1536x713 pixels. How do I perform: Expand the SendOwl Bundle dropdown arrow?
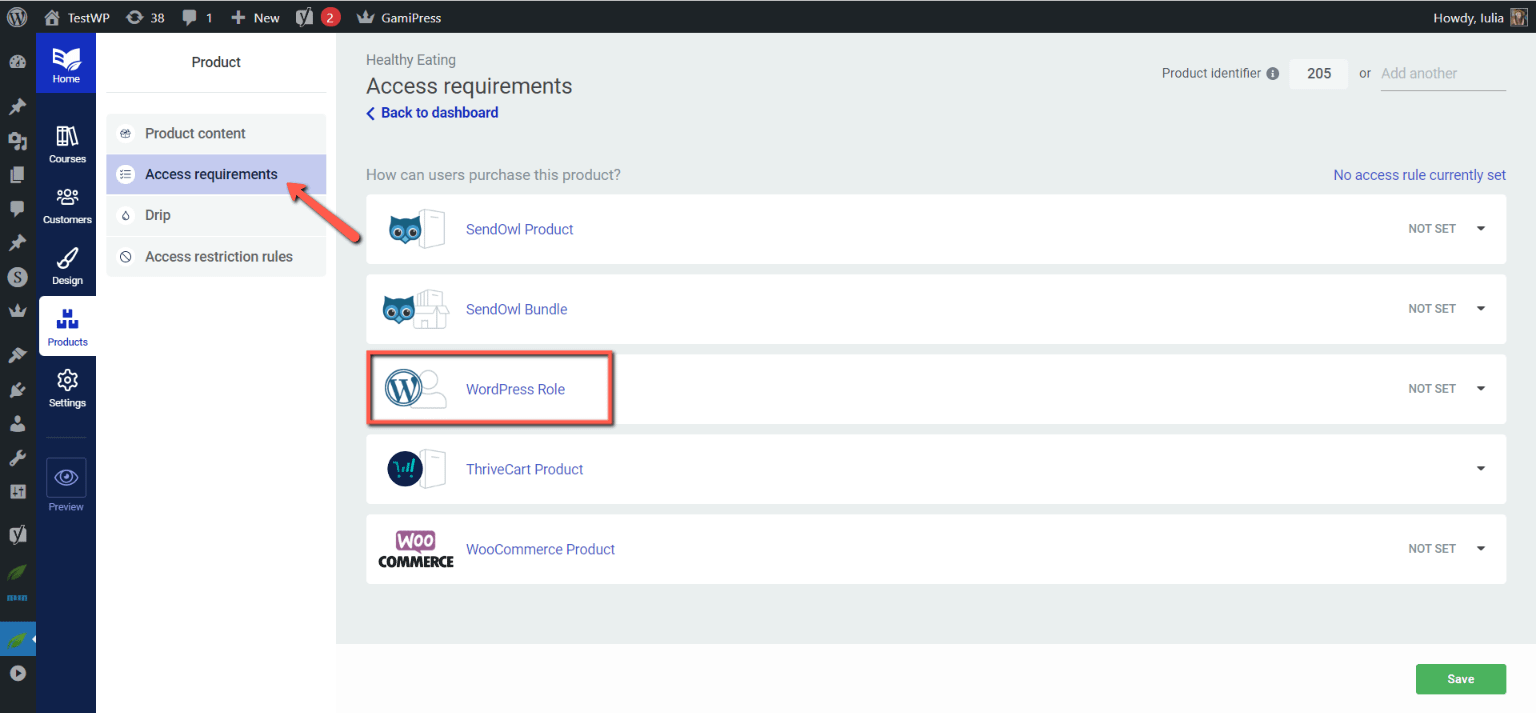(x=1481, y=309)
